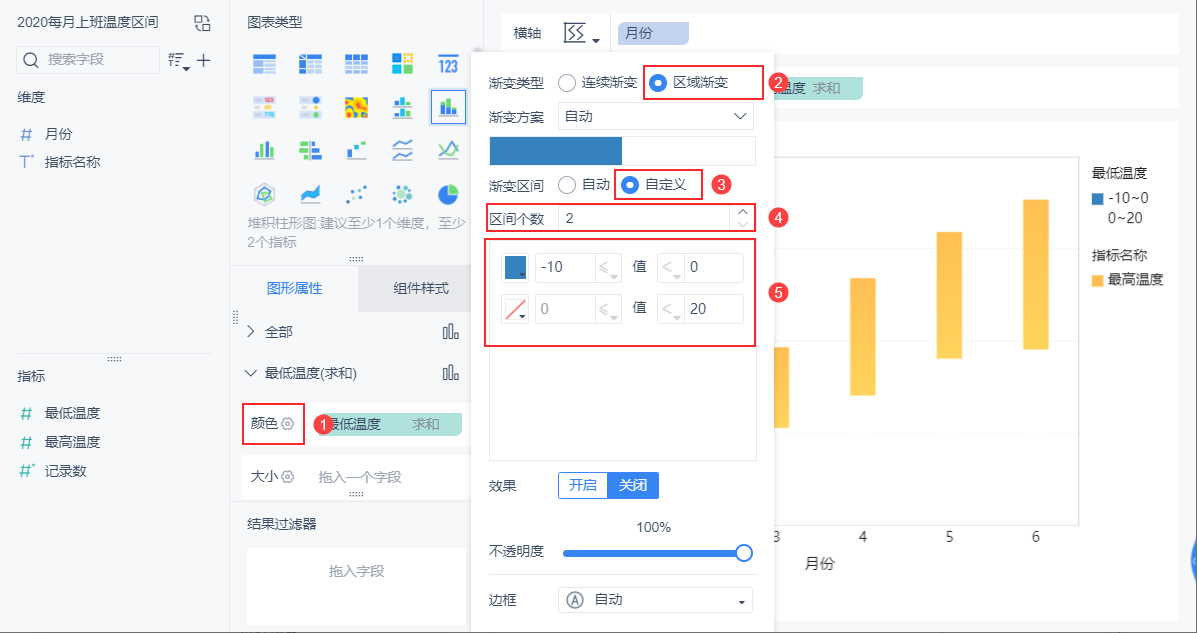Open the < operator dropdown before 0 value
This screenshot has width=1197, height=633.
click(x=669, y=268)
